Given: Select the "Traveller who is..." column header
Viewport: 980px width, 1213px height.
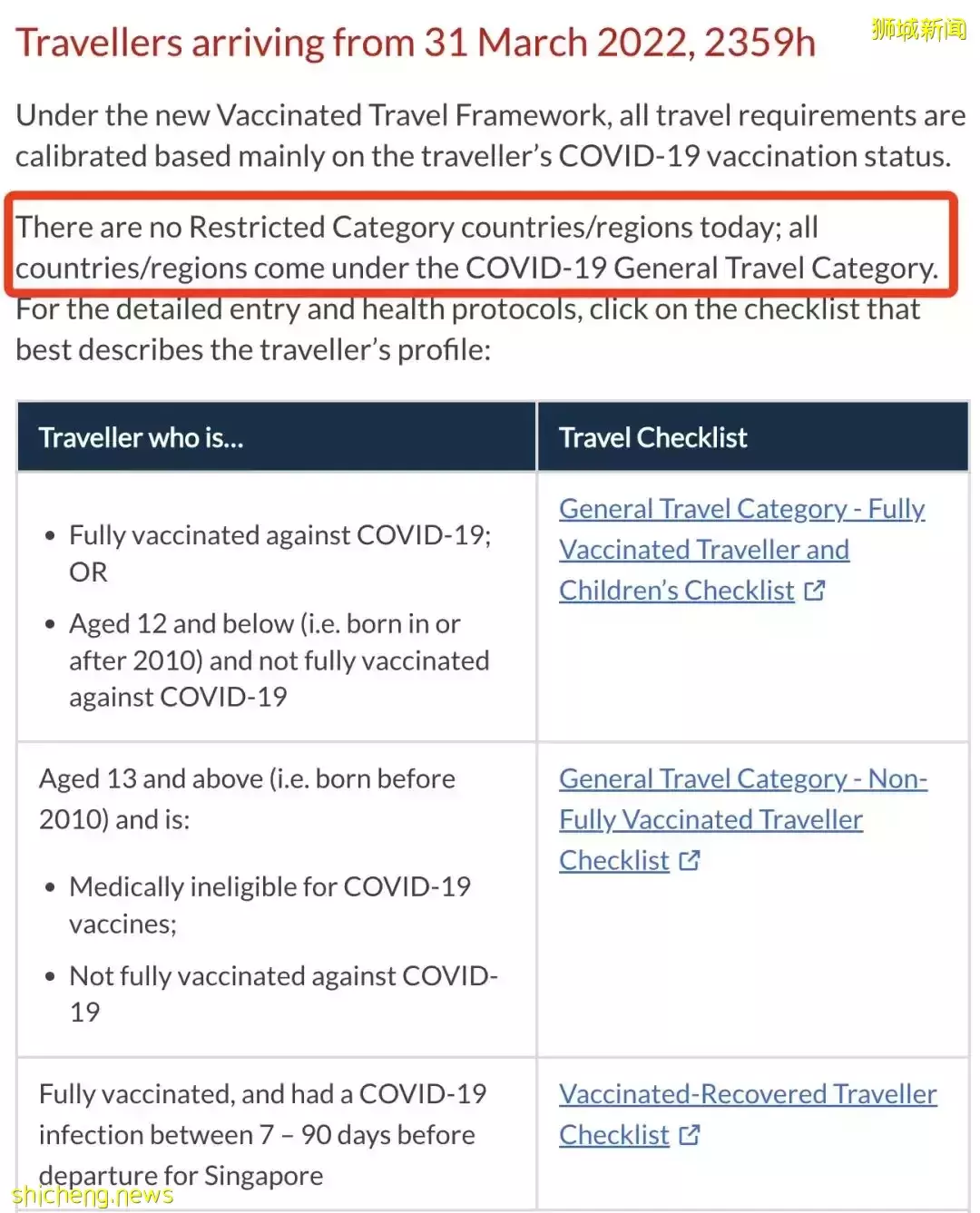Looking at the screenshot, I should pyautogui.click(x=142, y=438).
